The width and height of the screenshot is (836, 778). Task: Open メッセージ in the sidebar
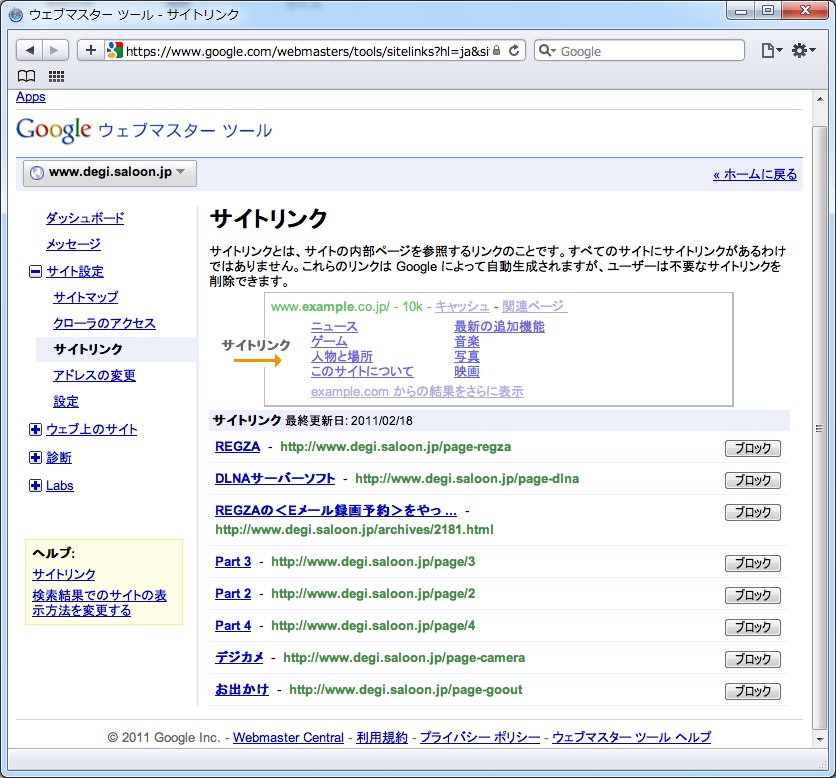pyautogui.click(x=74, y=244)
